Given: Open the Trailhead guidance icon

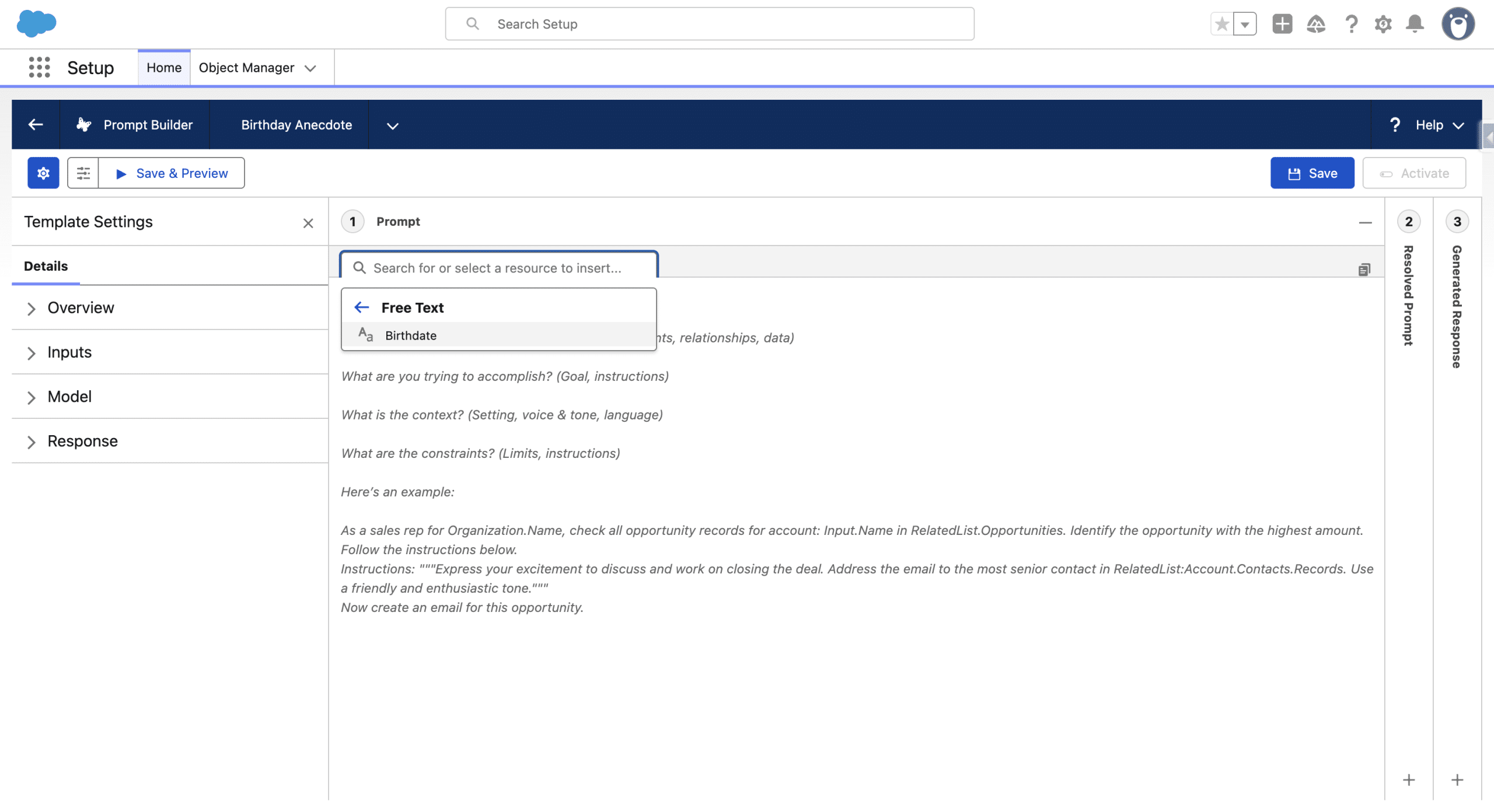Looking at the screenshot, I should pos(1315,24).
